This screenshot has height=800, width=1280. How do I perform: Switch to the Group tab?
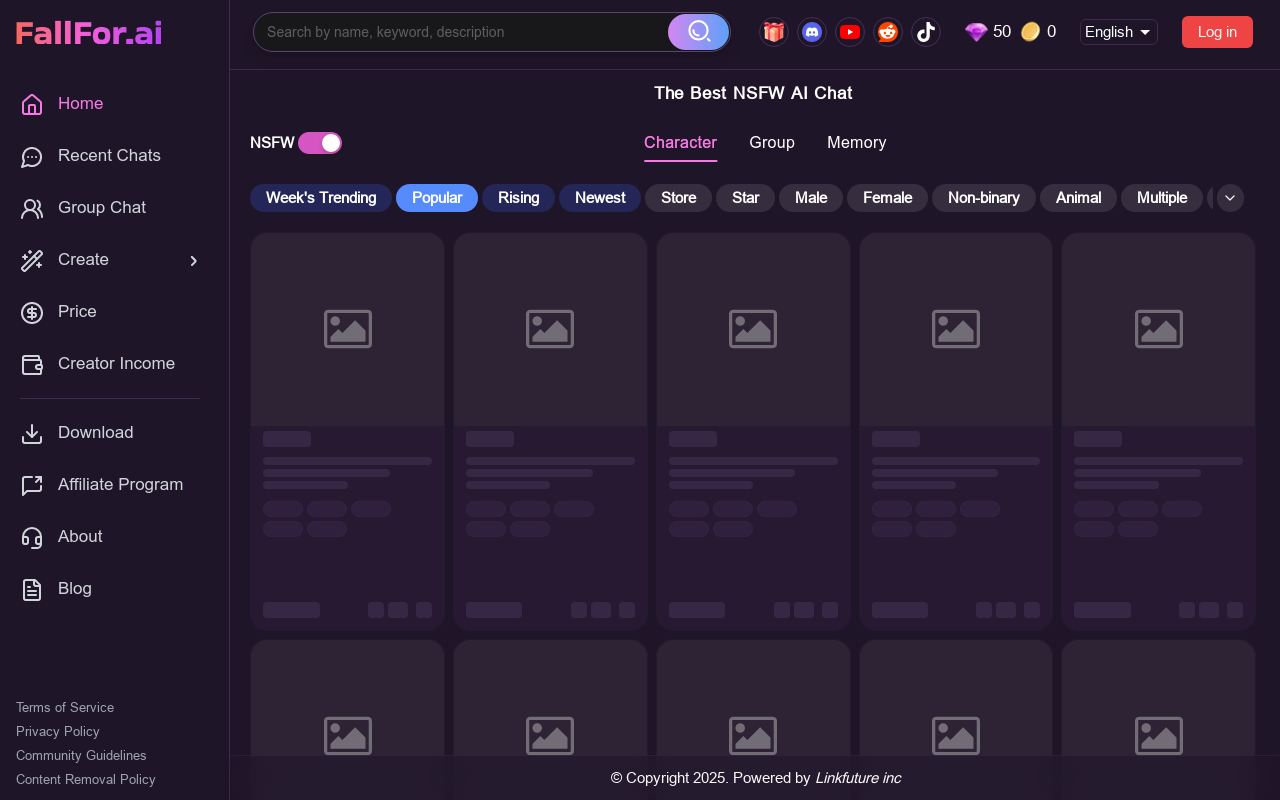pos(772,143)
